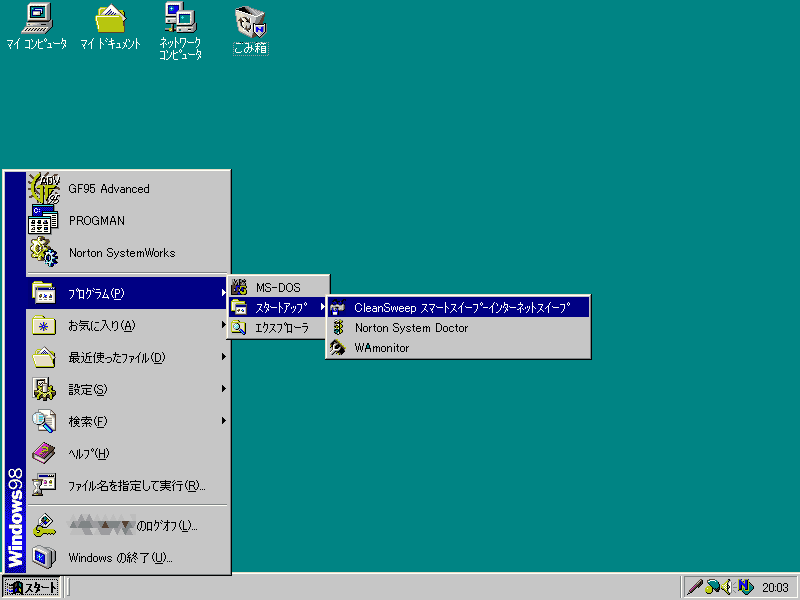Click the 設定 settings icon
The height and width of the screenshot is (600, 800).
tap(44, 389)
